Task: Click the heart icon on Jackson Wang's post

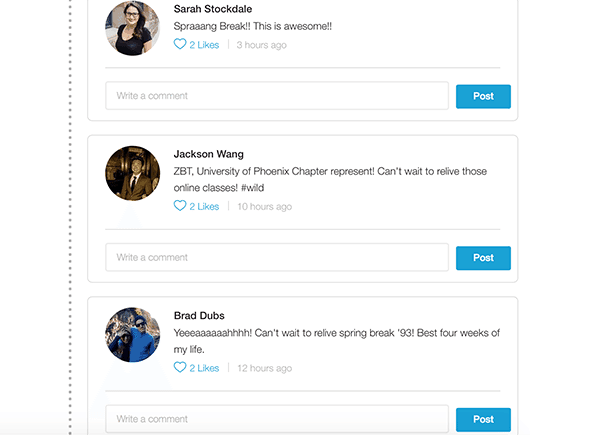Action: tap(180, 206)
